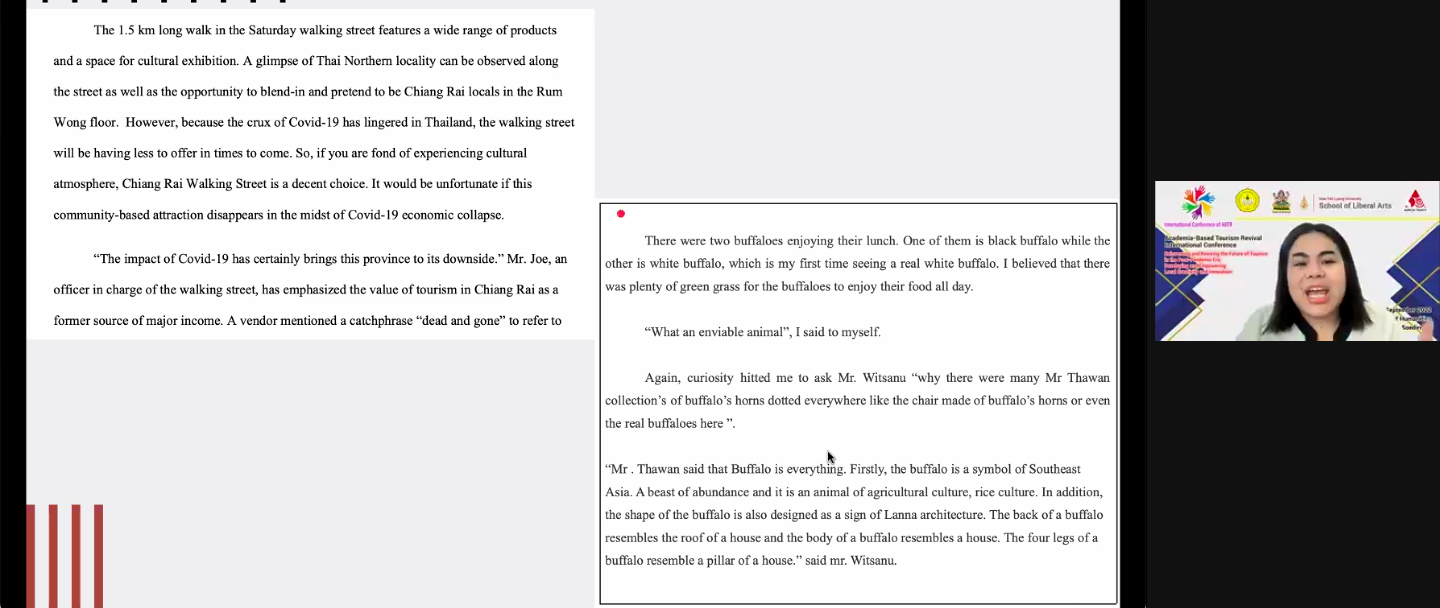Click the line starting "atmosphere, Chiang Rai Walking Street"
The height and width of the screenshot is (608, 1440).
(293, 184)
